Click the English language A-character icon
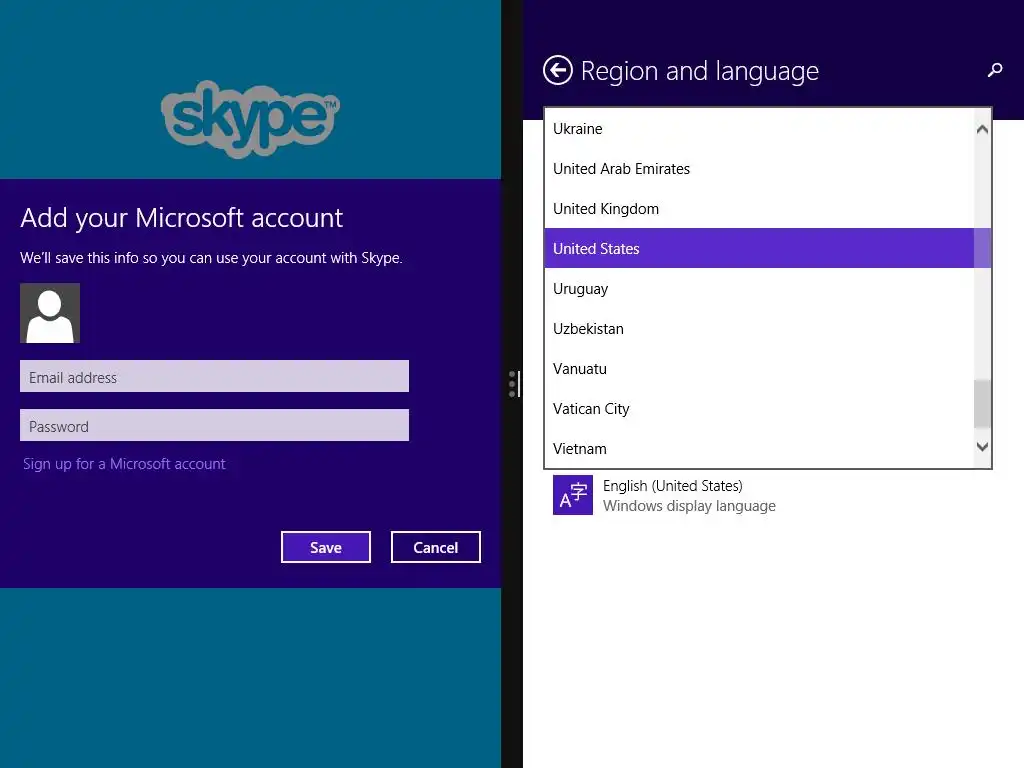 tap(573, 495)
